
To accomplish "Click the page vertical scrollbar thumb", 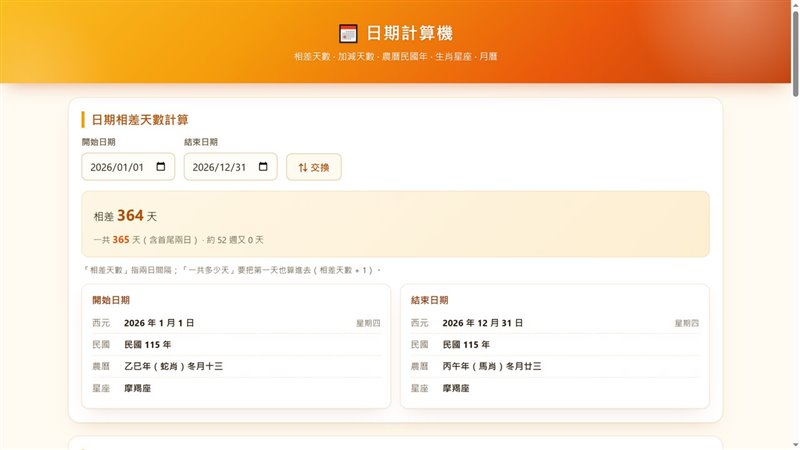I will [795, 54].
